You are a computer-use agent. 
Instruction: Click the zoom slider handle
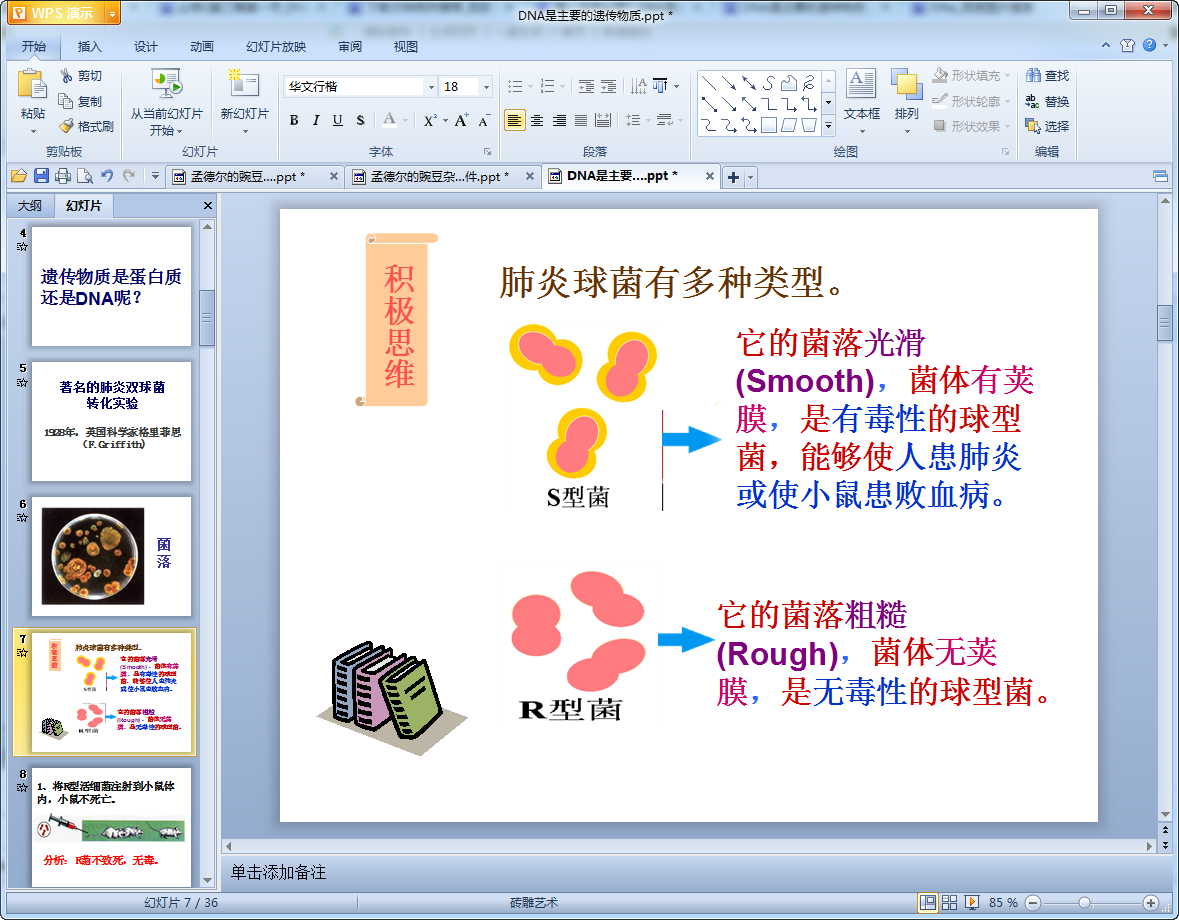point(1084,902)
